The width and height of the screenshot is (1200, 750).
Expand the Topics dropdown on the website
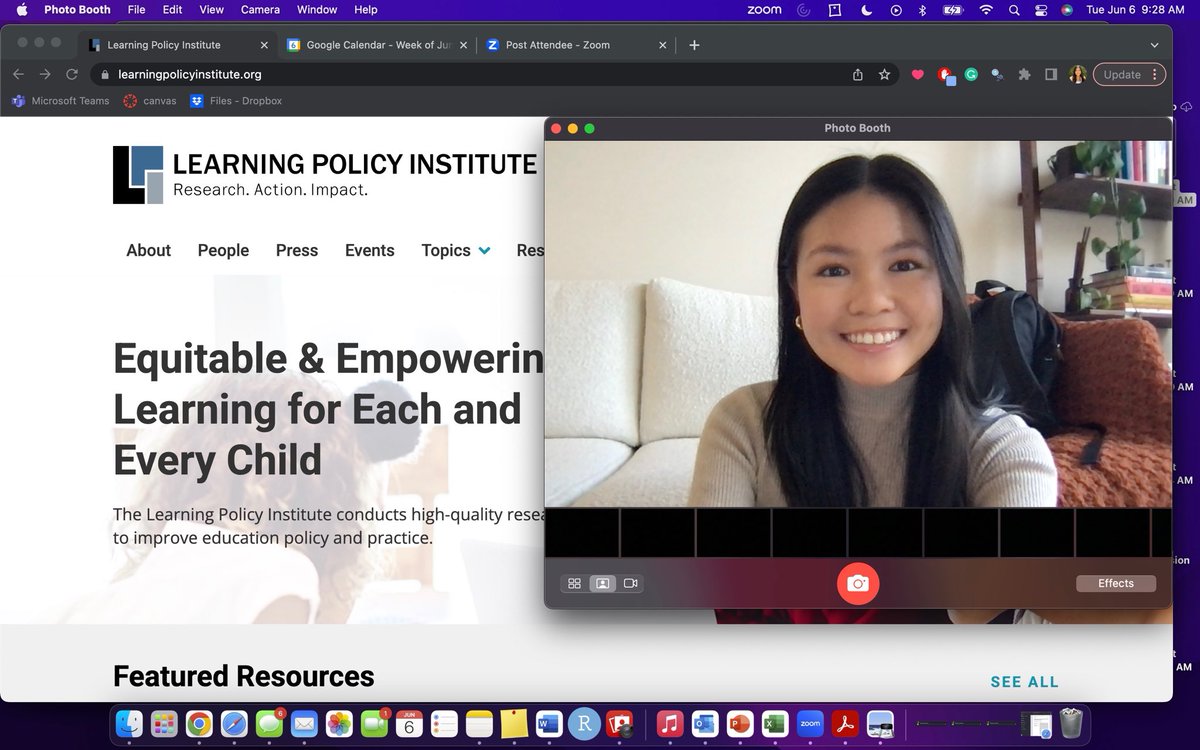[455, 250]
